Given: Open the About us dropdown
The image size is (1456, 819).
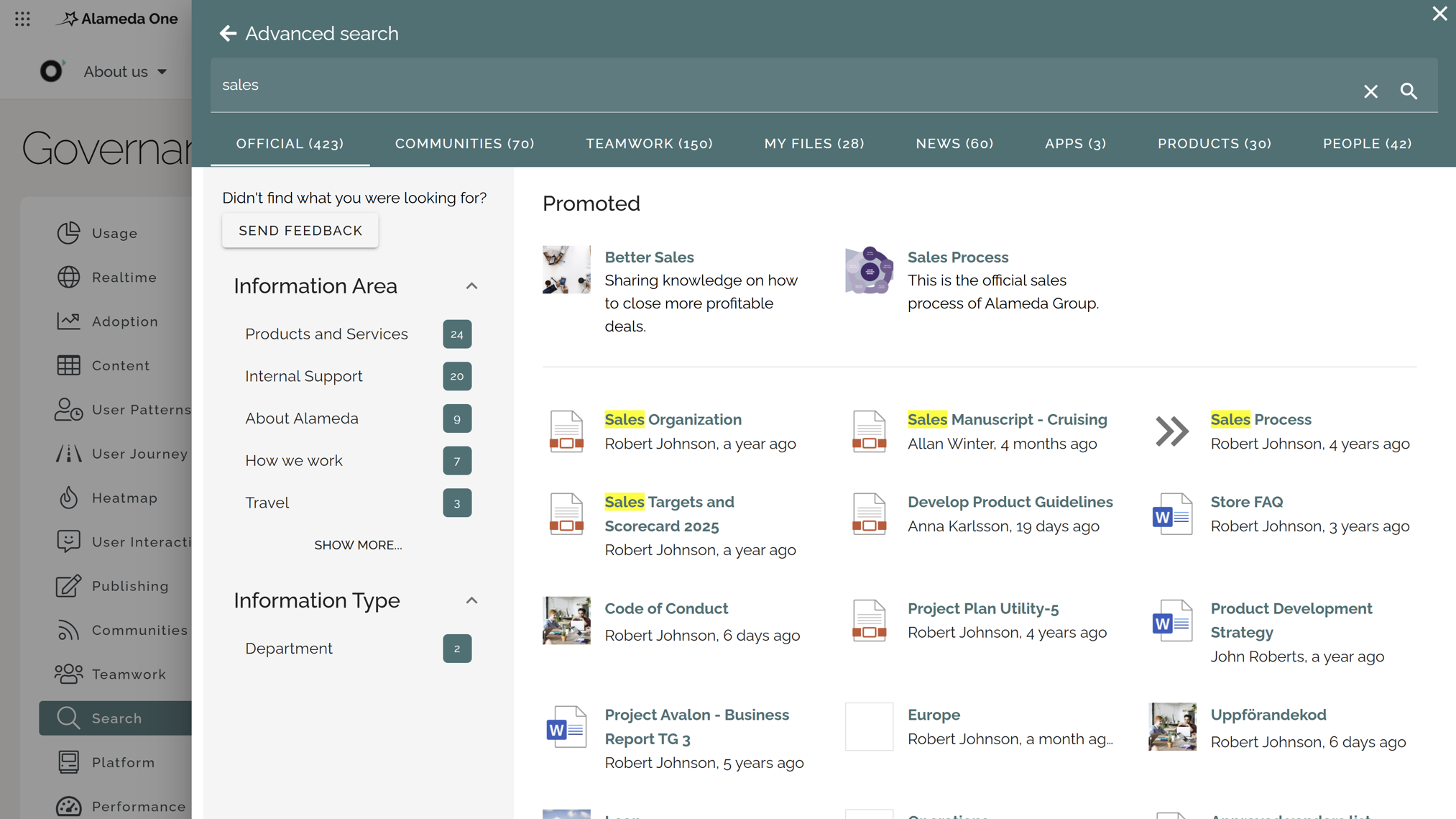Looking at the screenshot, I should click(x=125, y=71).
